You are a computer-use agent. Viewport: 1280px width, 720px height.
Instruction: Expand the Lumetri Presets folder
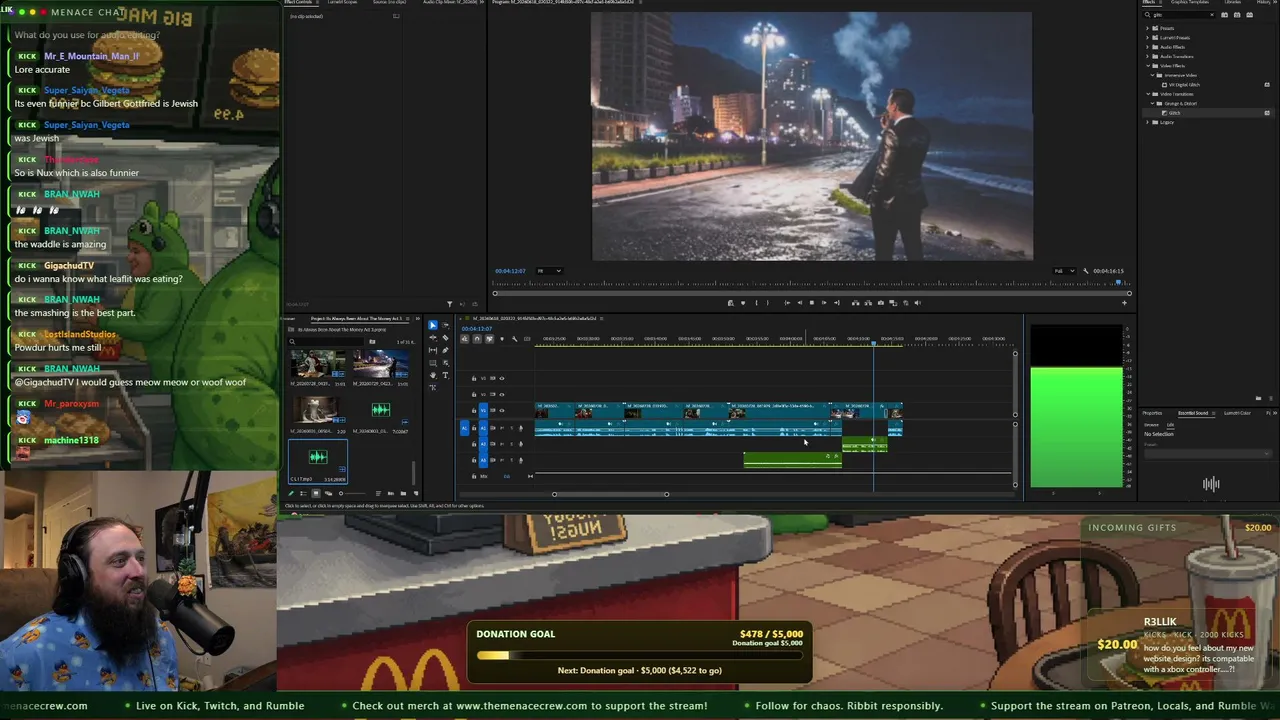pyautogui.click(x=1148, y=37)
